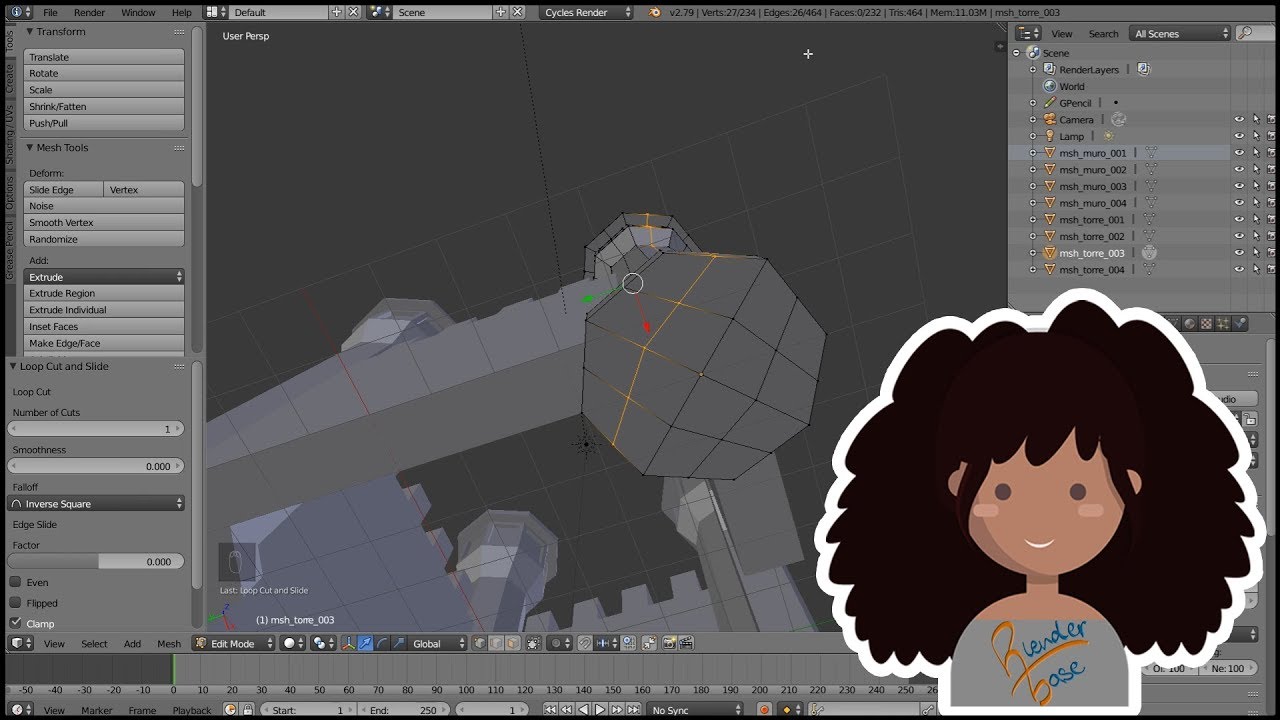Click the translate manipulator arrow icon
This screenshot has width=1280, height=720.
[x=366, y=643]
